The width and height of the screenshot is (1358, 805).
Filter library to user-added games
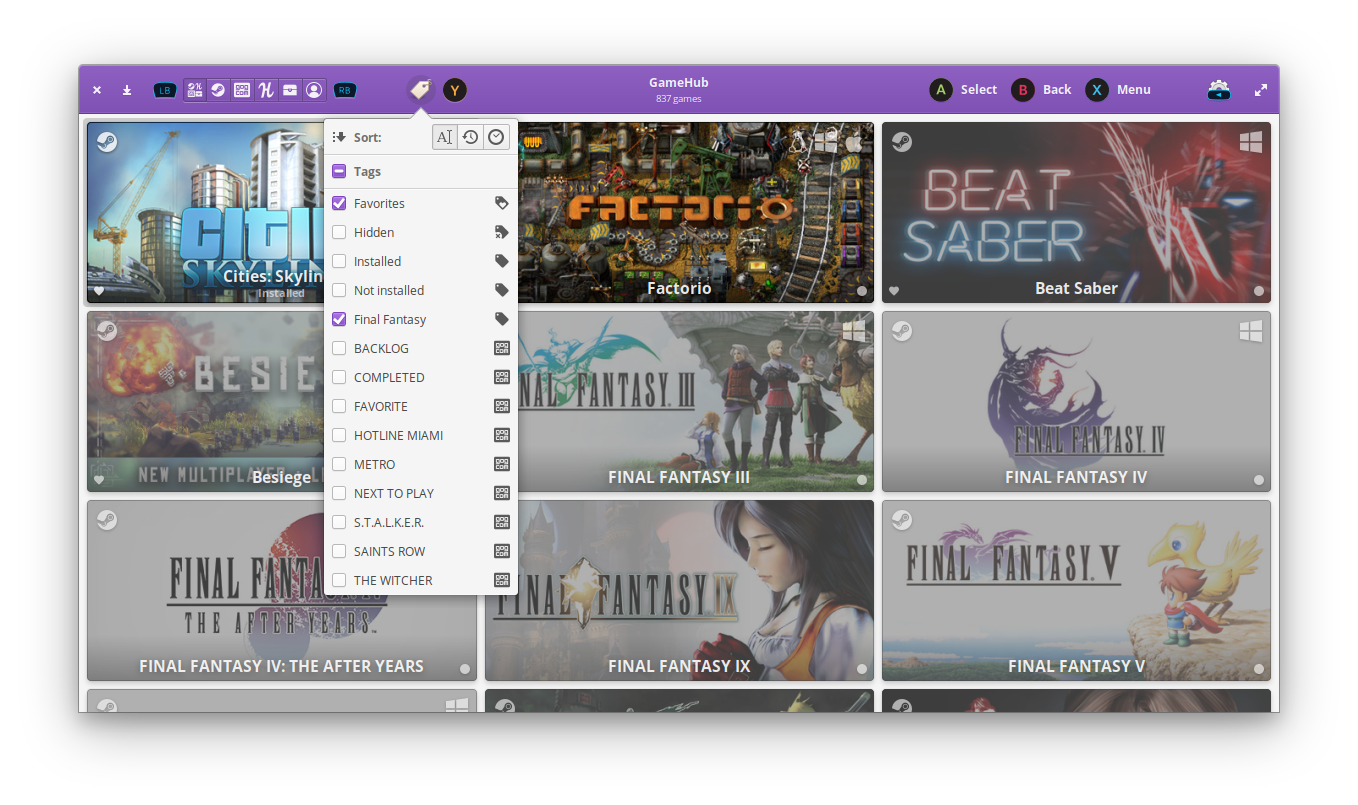coord(314,90)
